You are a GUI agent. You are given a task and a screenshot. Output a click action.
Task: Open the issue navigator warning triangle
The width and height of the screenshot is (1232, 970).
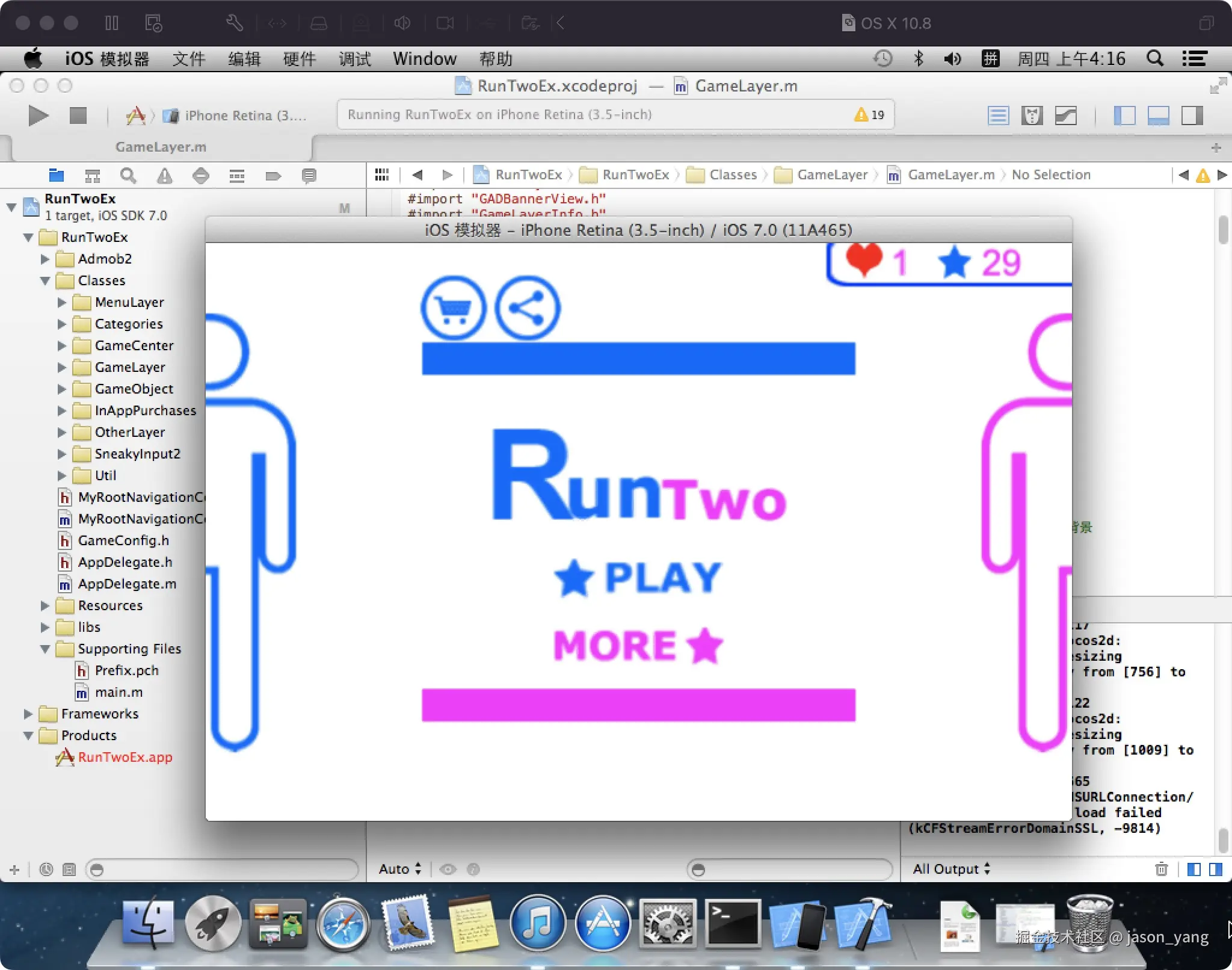pyautogui.click(x=164, y=176)
